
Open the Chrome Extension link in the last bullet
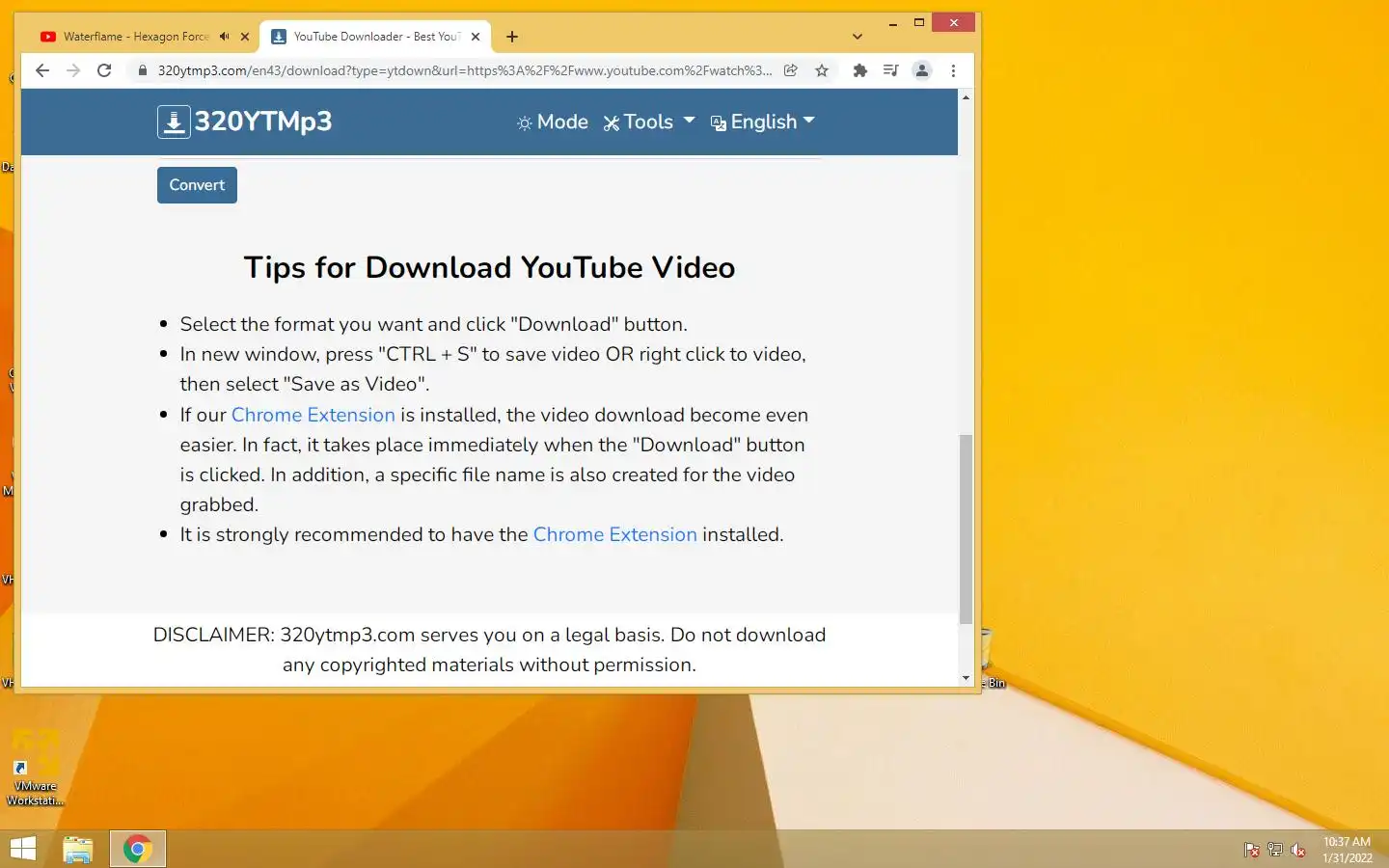point(615,534)
